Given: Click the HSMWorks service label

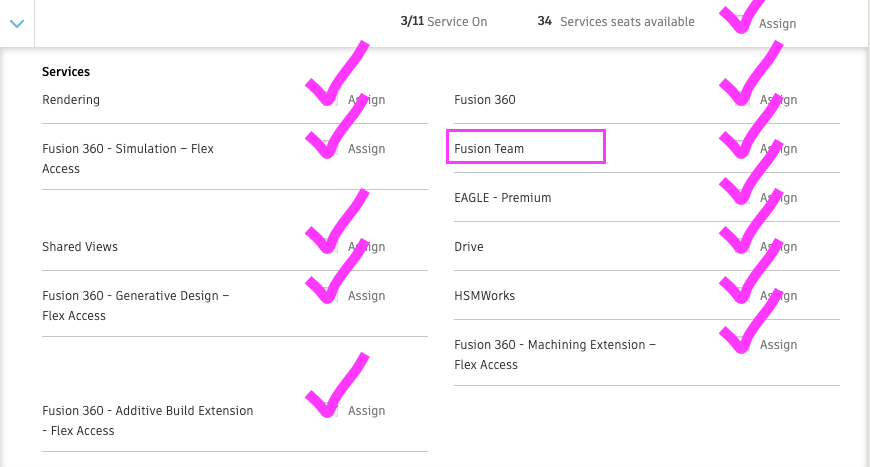Looking at the screenshot, I should 485,296.
